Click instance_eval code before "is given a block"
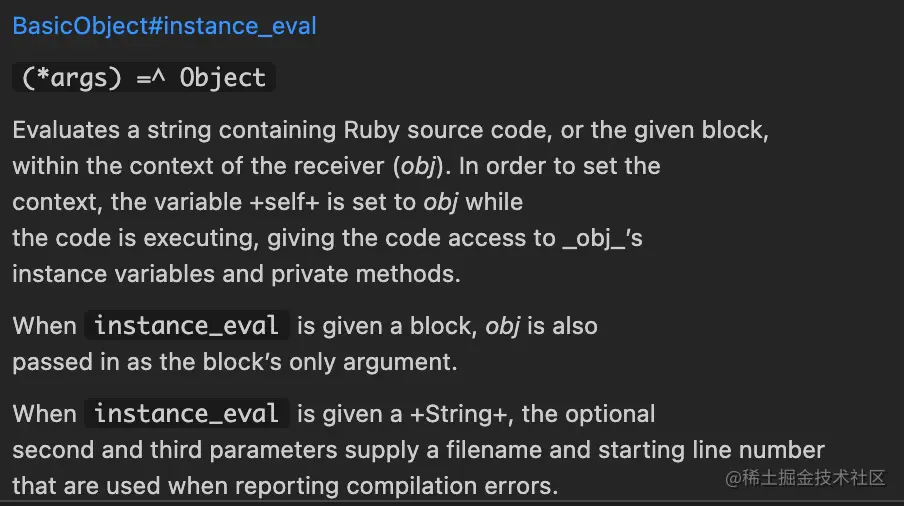This screenshot has width=904, height=506. click(x=187, y=326)
